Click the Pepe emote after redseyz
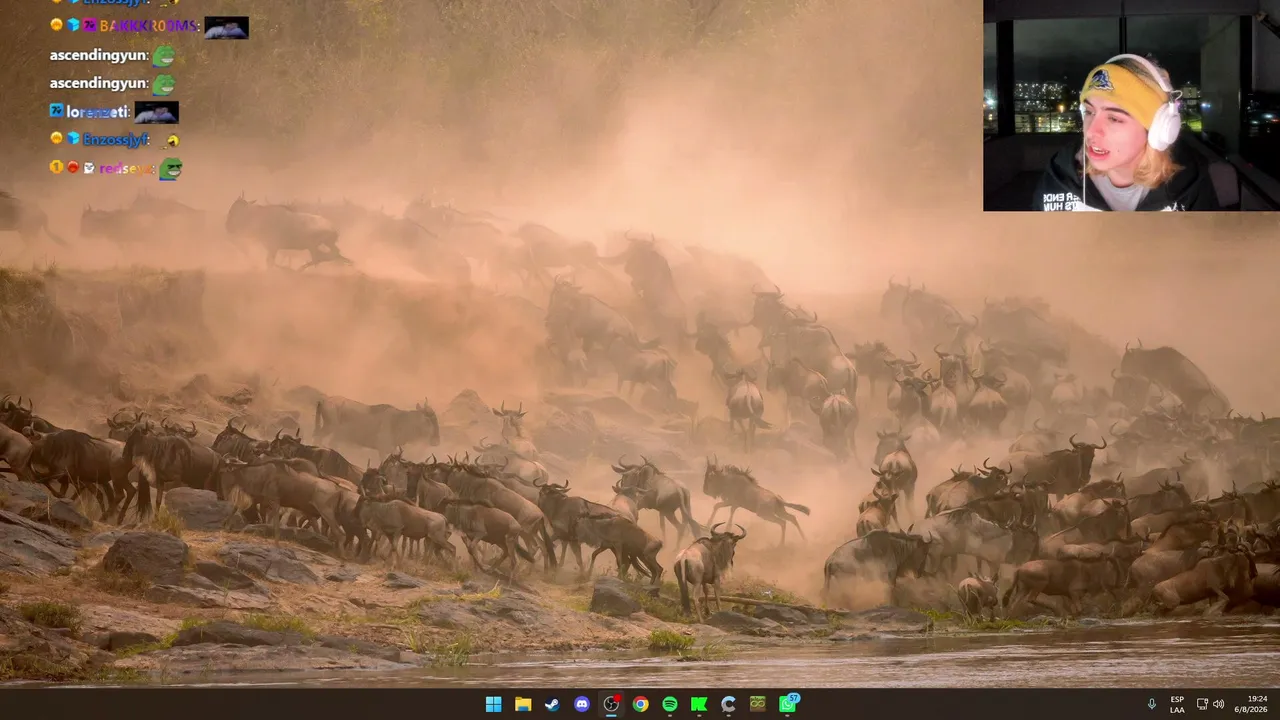Viewport: 1280px width, 720px height. 171,168
